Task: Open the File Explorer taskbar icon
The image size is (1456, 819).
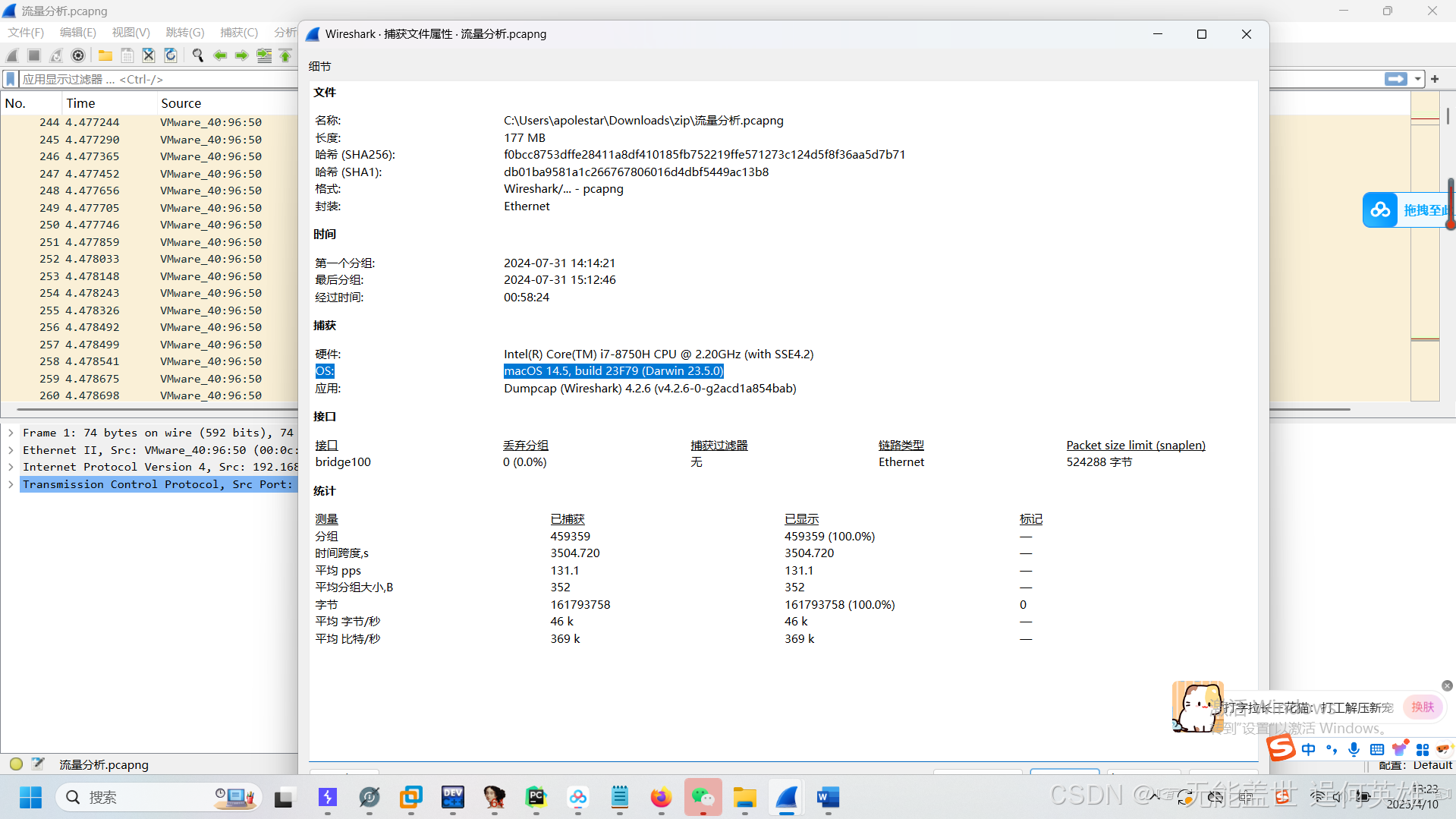Action: [x=744, y=797]
